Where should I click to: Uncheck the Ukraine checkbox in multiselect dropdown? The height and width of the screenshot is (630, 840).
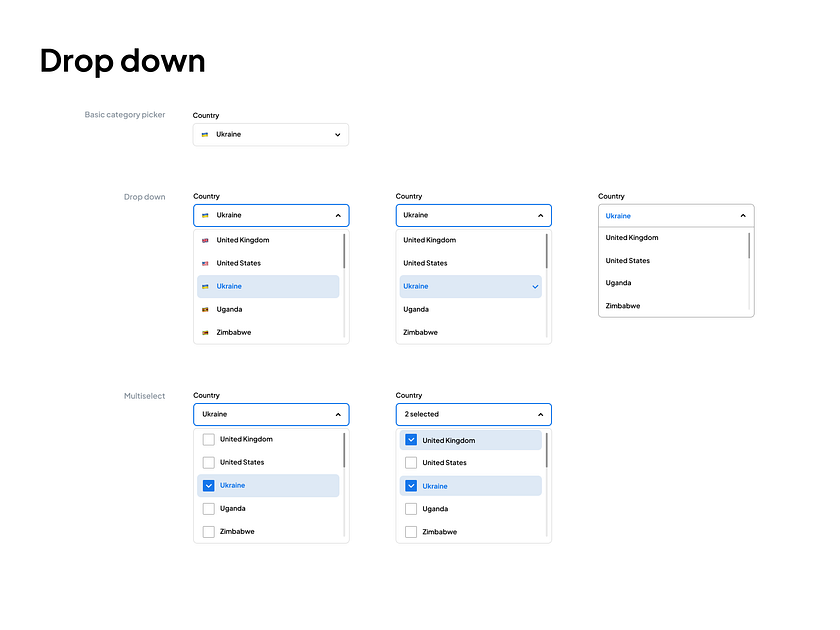click(x=208, y=485)
